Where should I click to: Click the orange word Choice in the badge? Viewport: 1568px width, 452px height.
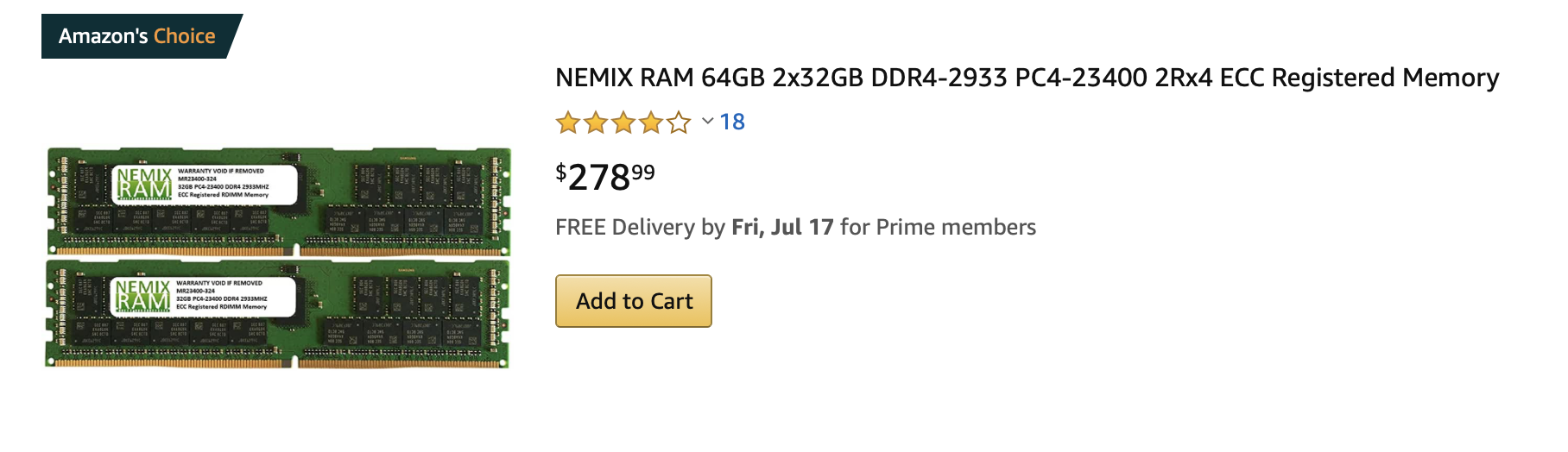tap(185, 36)
